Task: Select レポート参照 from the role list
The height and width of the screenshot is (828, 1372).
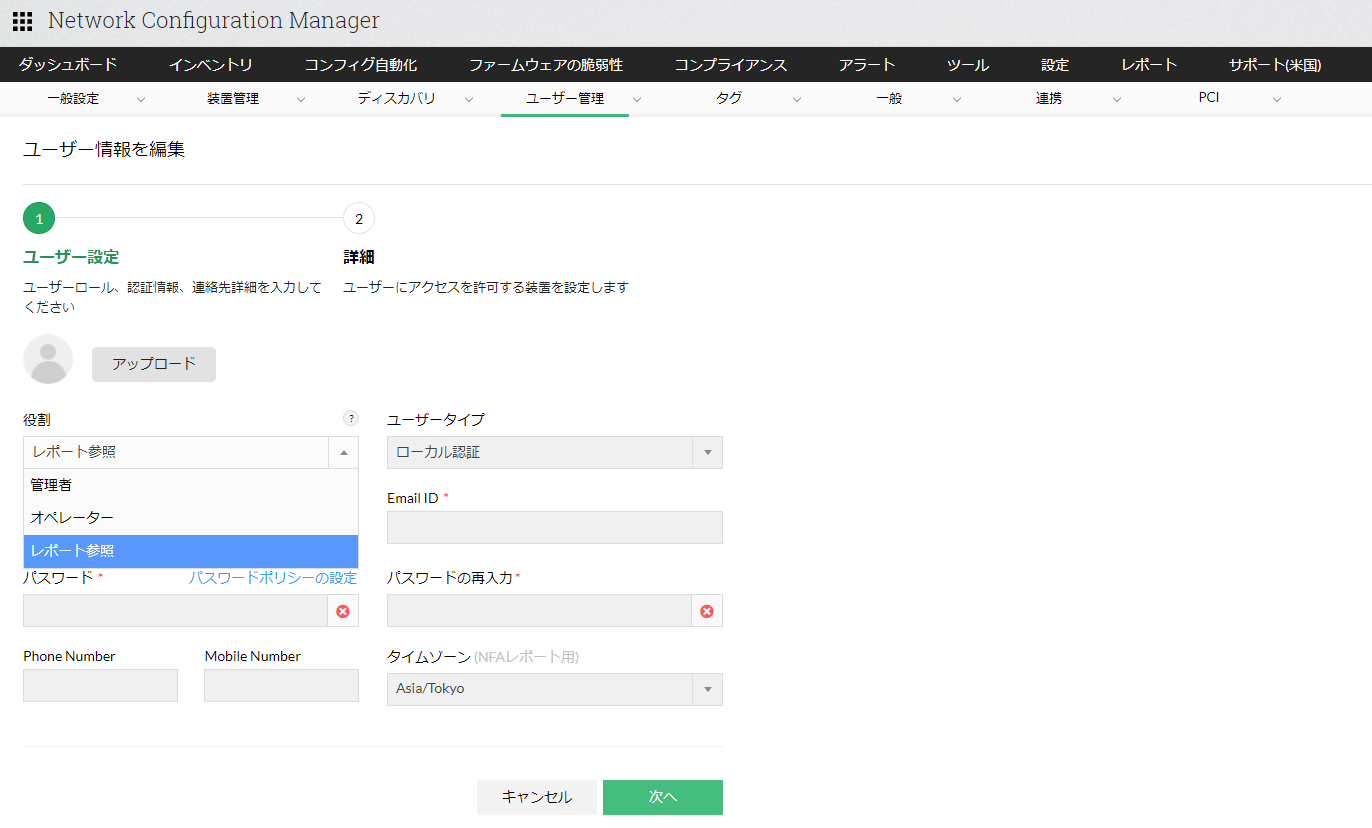Action: tap(191, 551)
